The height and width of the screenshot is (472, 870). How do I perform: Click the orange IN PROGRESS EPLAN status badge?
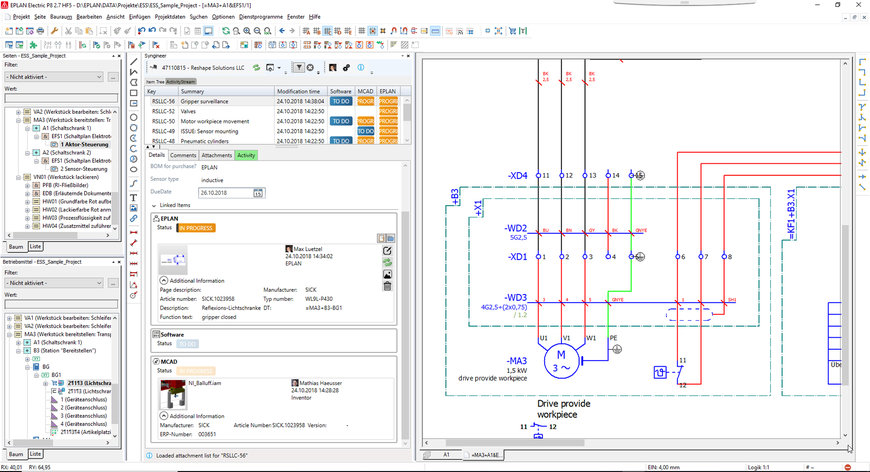[x=196, y=228]
